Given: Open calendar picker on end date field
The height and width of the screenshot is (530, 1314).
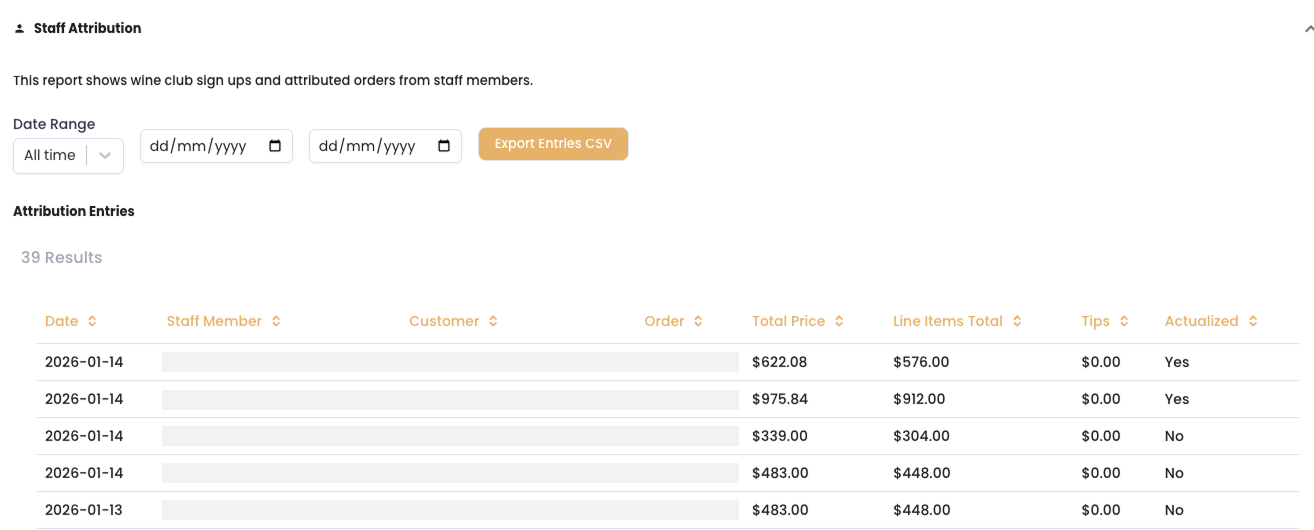Looking at the screenshot, I should [444, 146].
